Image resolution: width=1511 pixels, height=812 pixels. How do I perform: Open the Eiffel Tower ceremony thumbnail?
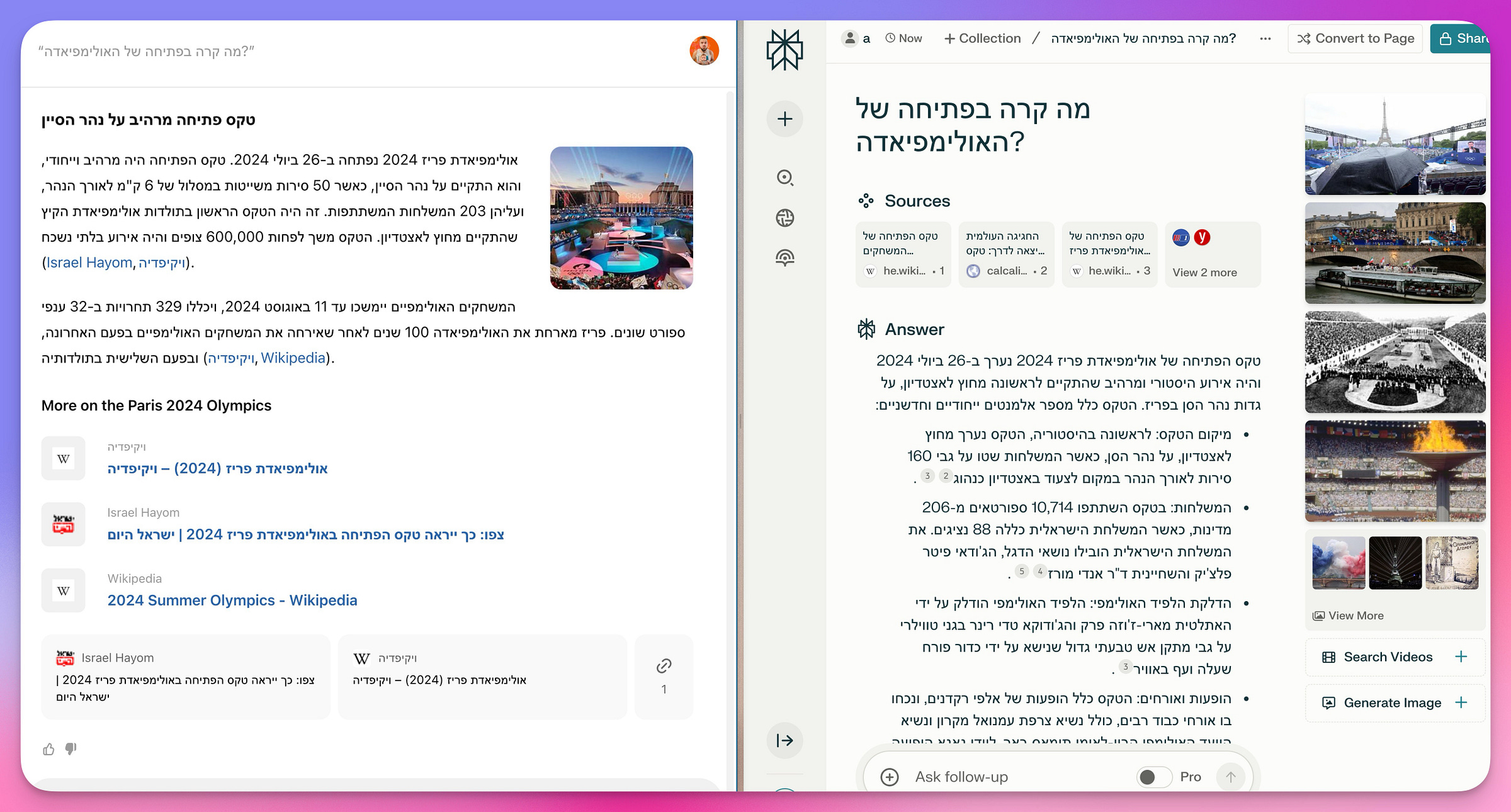1395,144
